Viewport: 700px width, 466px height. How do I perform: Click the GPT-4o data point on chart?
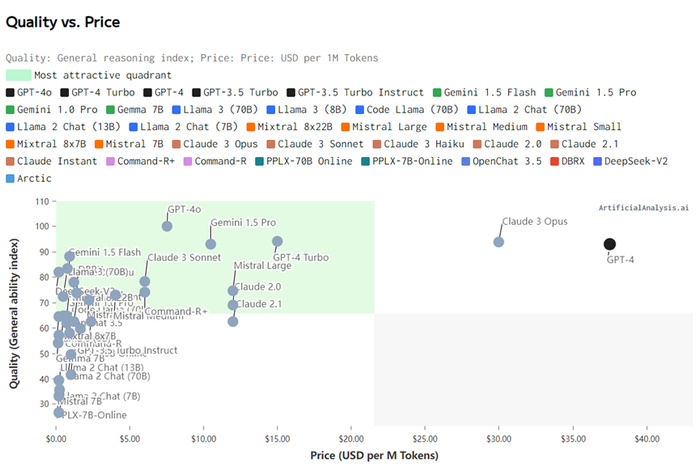click(x=167, y=226)
